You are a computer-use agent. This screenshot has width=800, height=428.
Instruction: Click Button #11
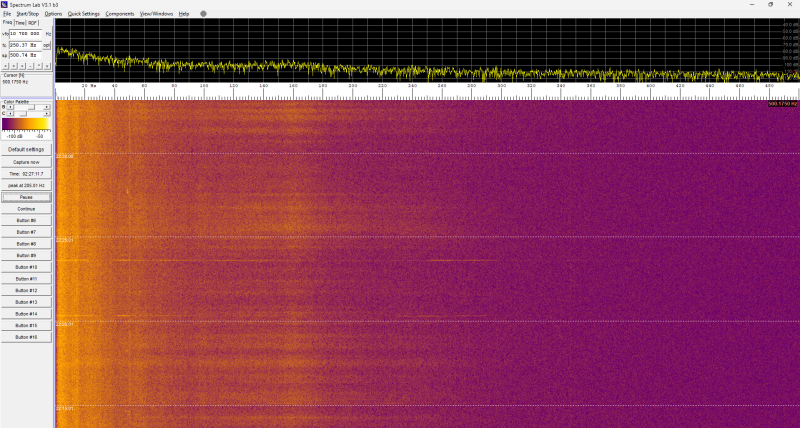tap(26, 279)
